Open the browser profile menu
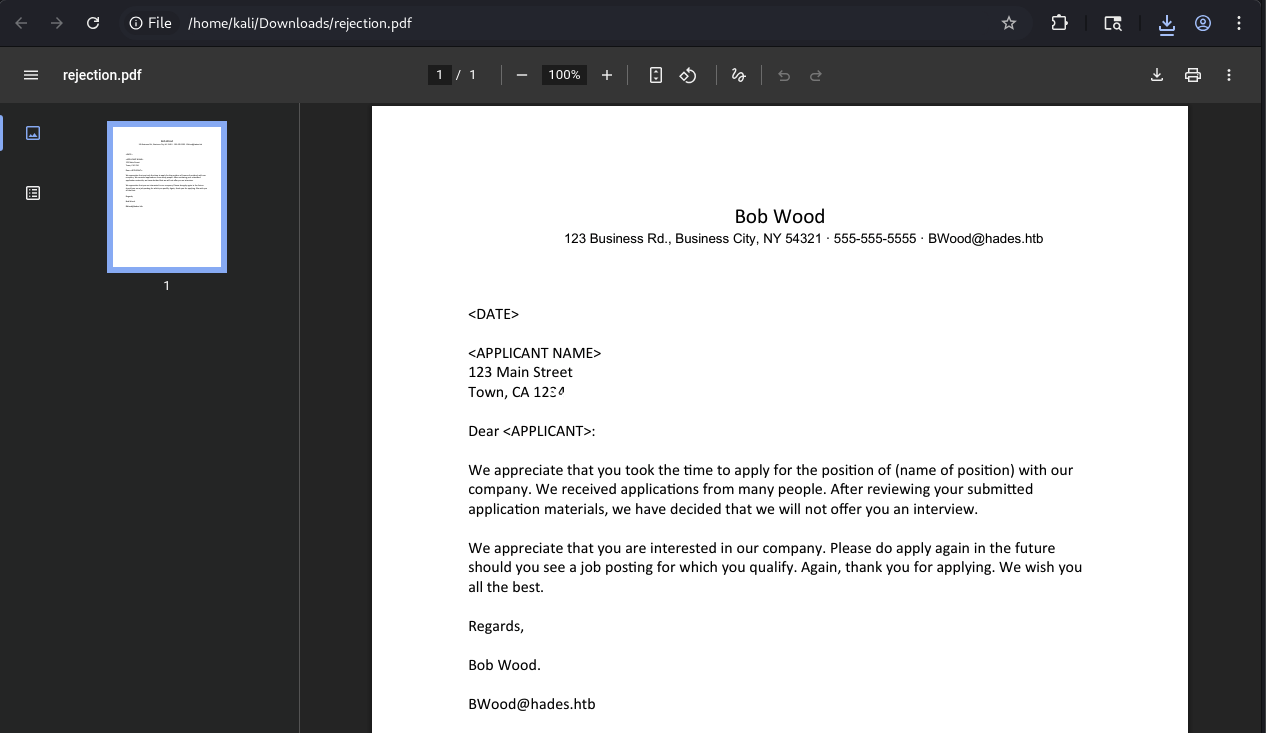Screen dimensions: 1266x733 click(1202, 22)
